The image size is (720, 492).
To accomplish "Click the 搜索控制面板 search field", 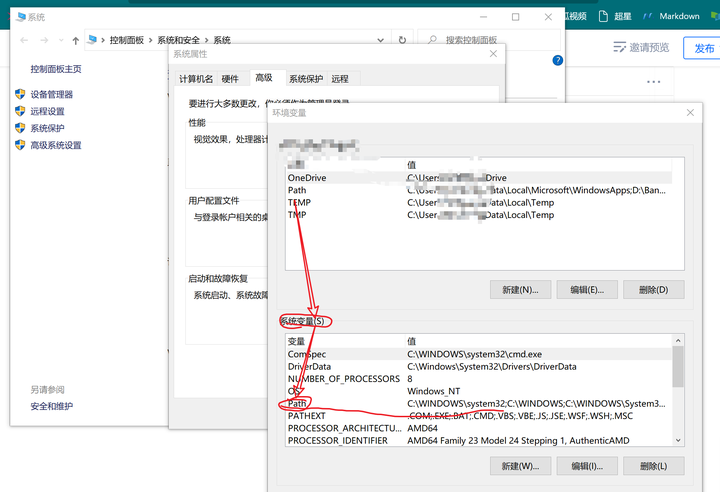I will [x=489, y=40].
